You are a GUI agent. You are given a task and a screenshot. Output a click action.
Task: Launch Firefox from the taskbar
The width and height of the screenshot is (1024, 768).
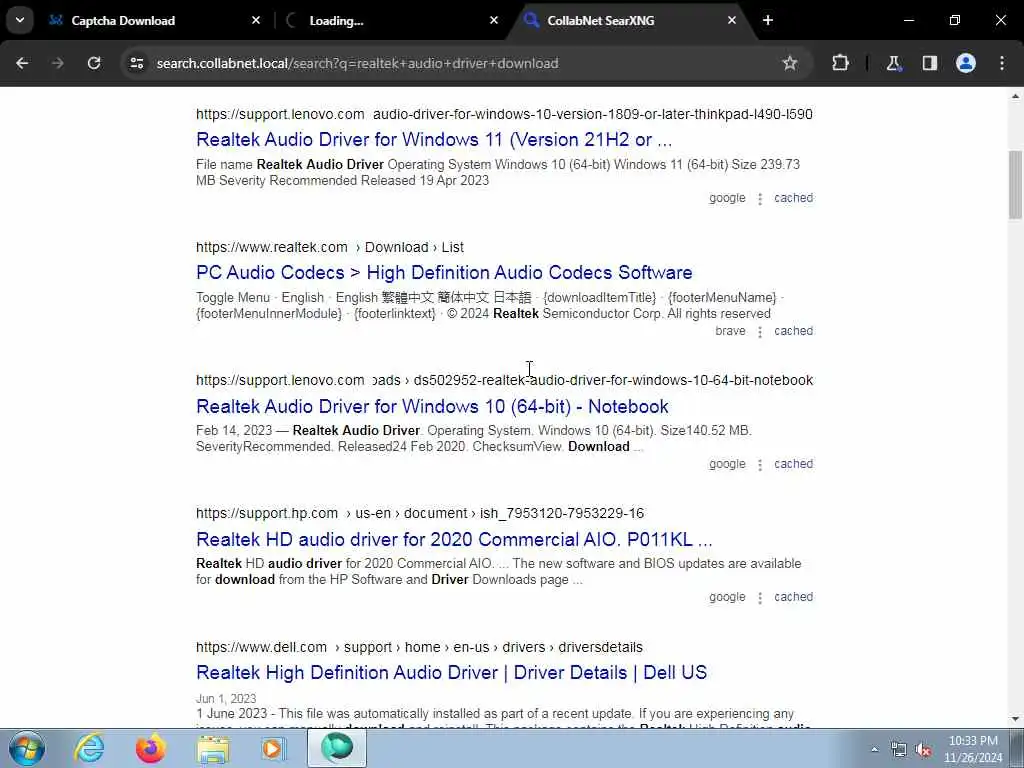tap(150, 748)
